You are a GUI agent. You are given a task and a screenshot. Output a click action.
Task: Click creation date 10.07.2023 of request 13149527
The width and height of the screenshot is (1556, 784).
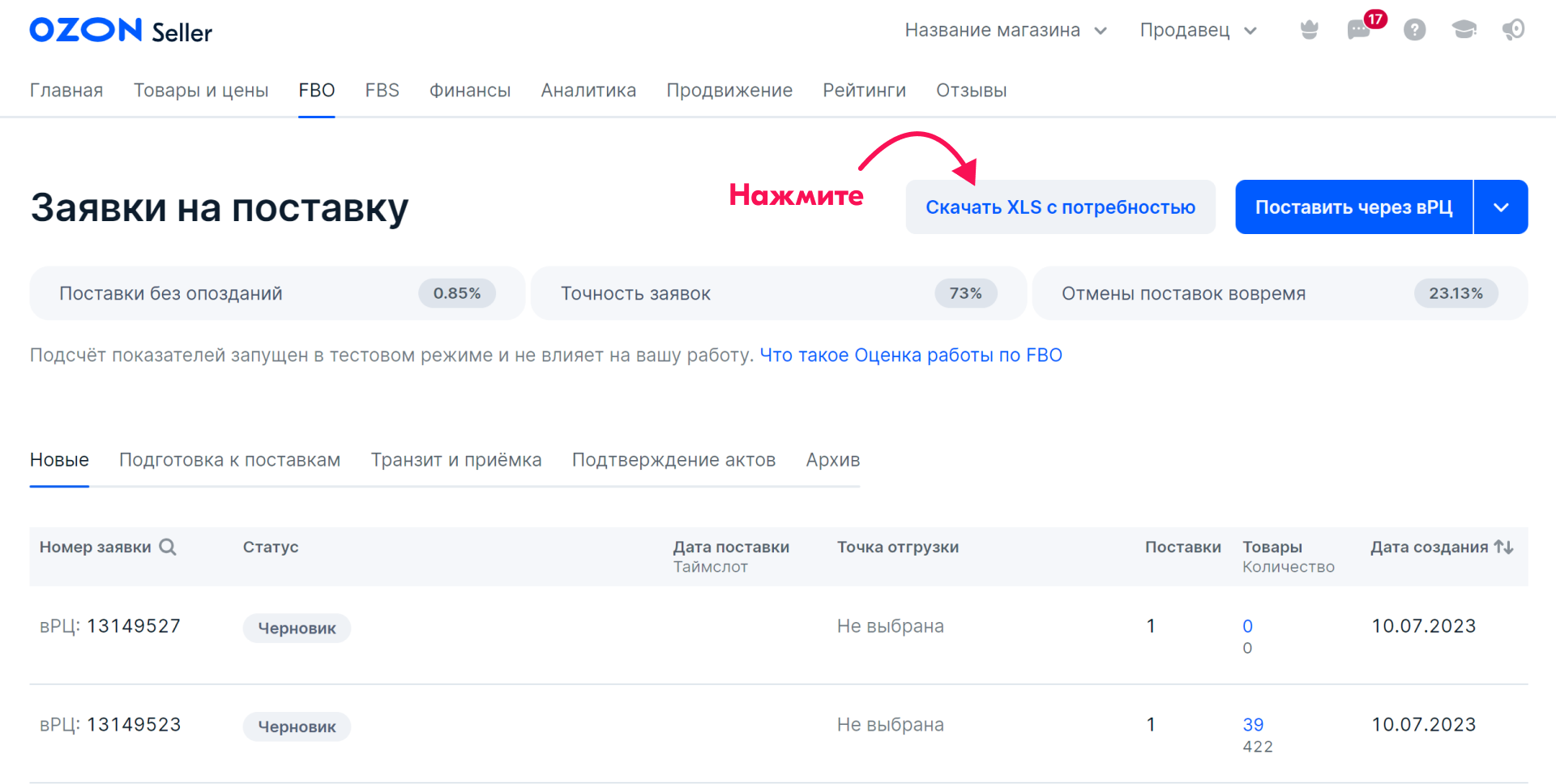(1424, 626)
